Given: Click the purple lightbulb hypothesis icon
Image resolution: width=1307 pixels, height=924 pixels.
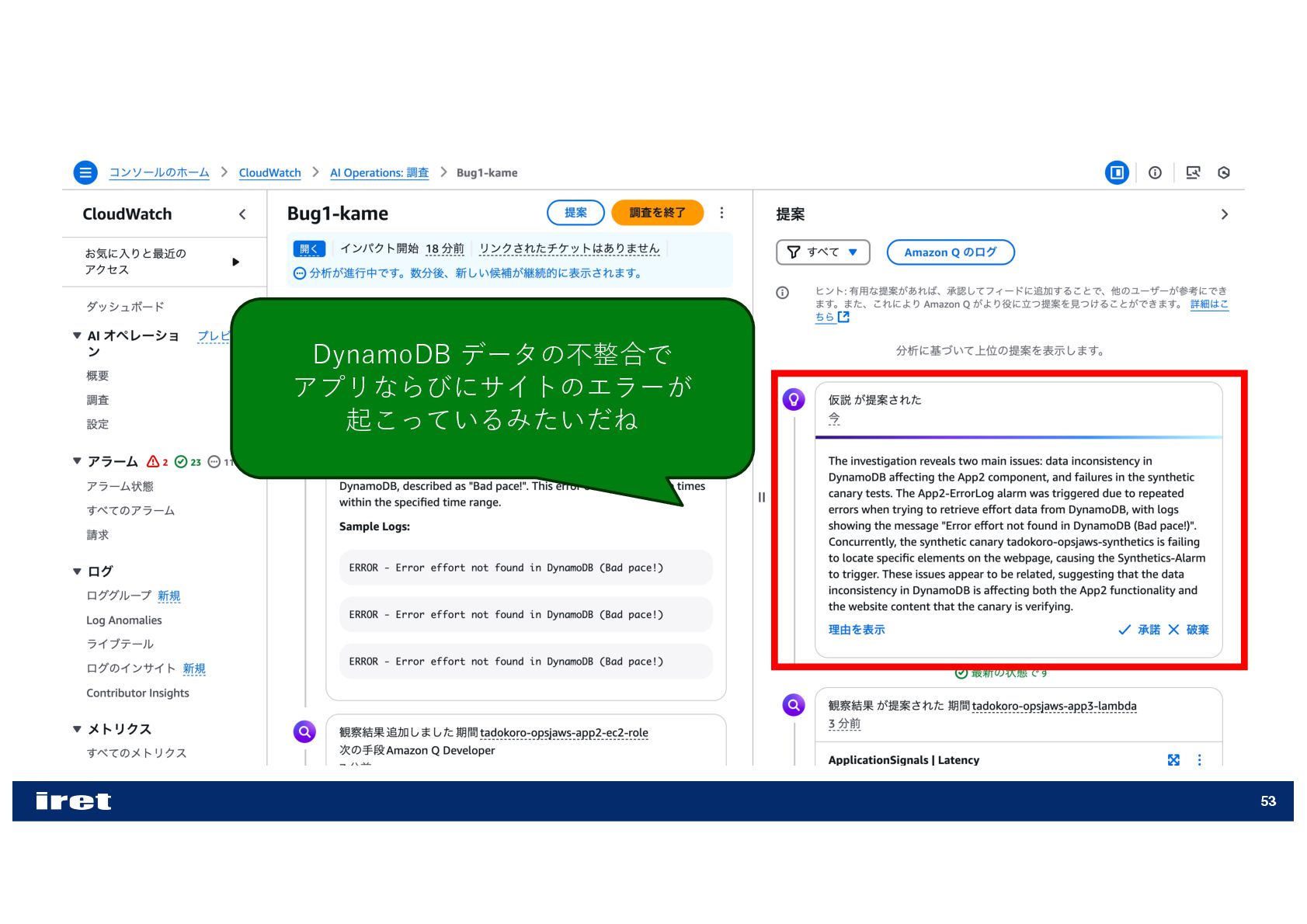Looking at the screenshot, I should click(794, 399).
